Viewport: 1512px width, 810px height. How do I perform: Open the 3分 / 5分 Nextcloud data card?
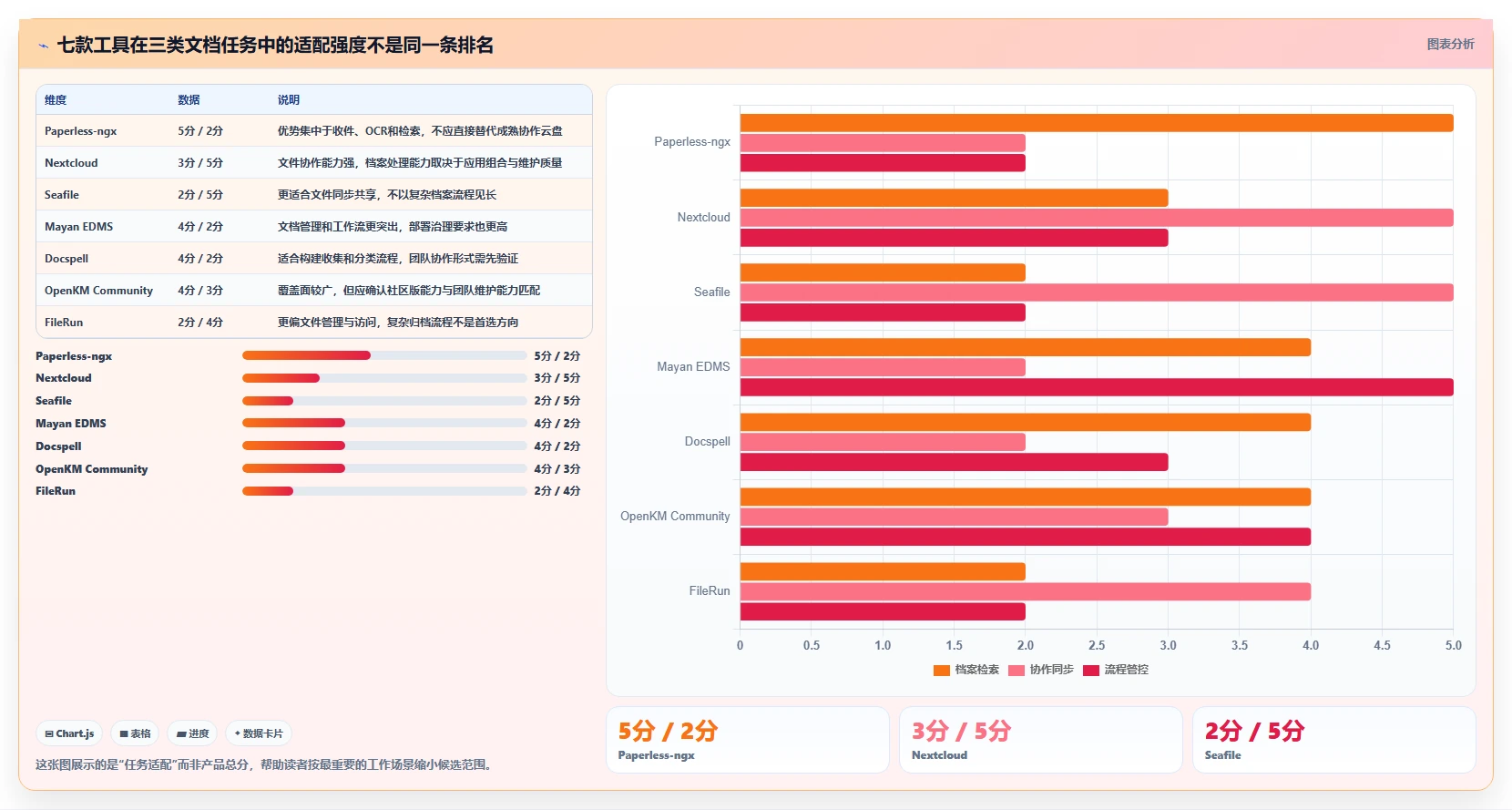coord(1041,740)
